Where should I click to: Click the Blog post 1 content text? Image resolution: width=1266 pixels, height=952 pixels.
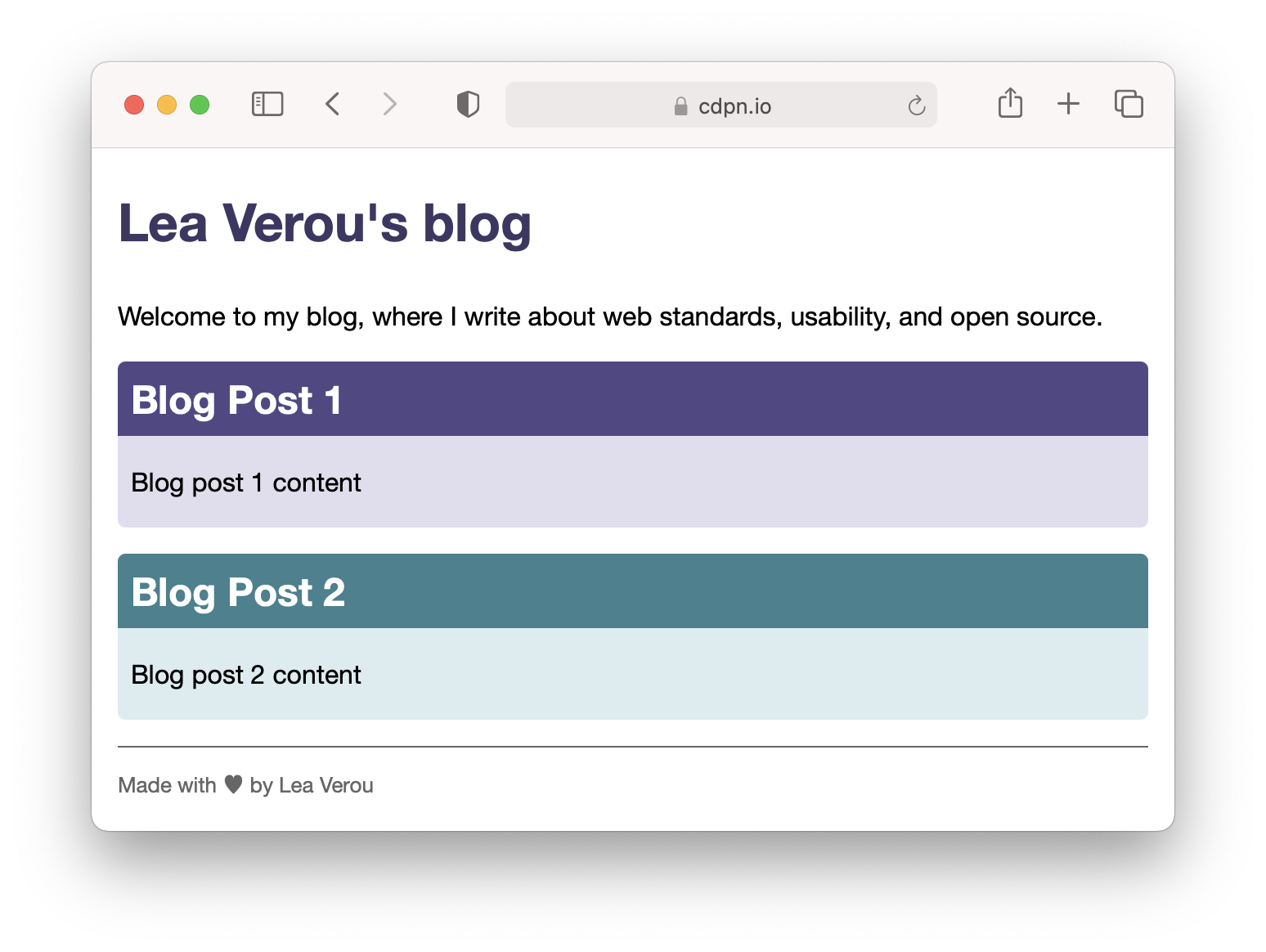(245, 483)
